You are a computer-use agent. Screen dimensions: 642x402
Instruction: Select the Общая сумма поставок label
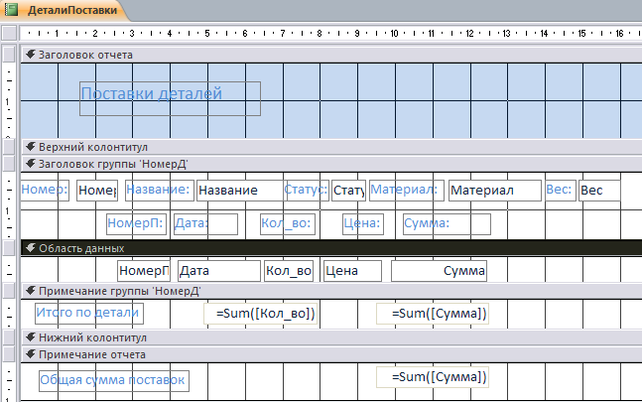(x=114, y=381)
